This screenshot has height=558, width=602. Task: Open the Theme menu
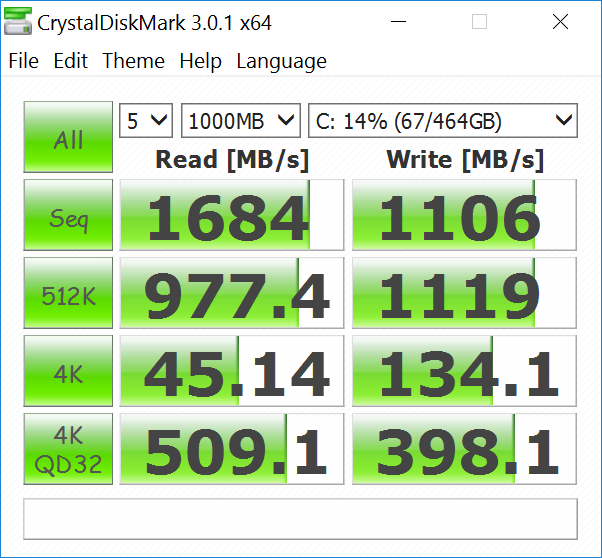134,61
